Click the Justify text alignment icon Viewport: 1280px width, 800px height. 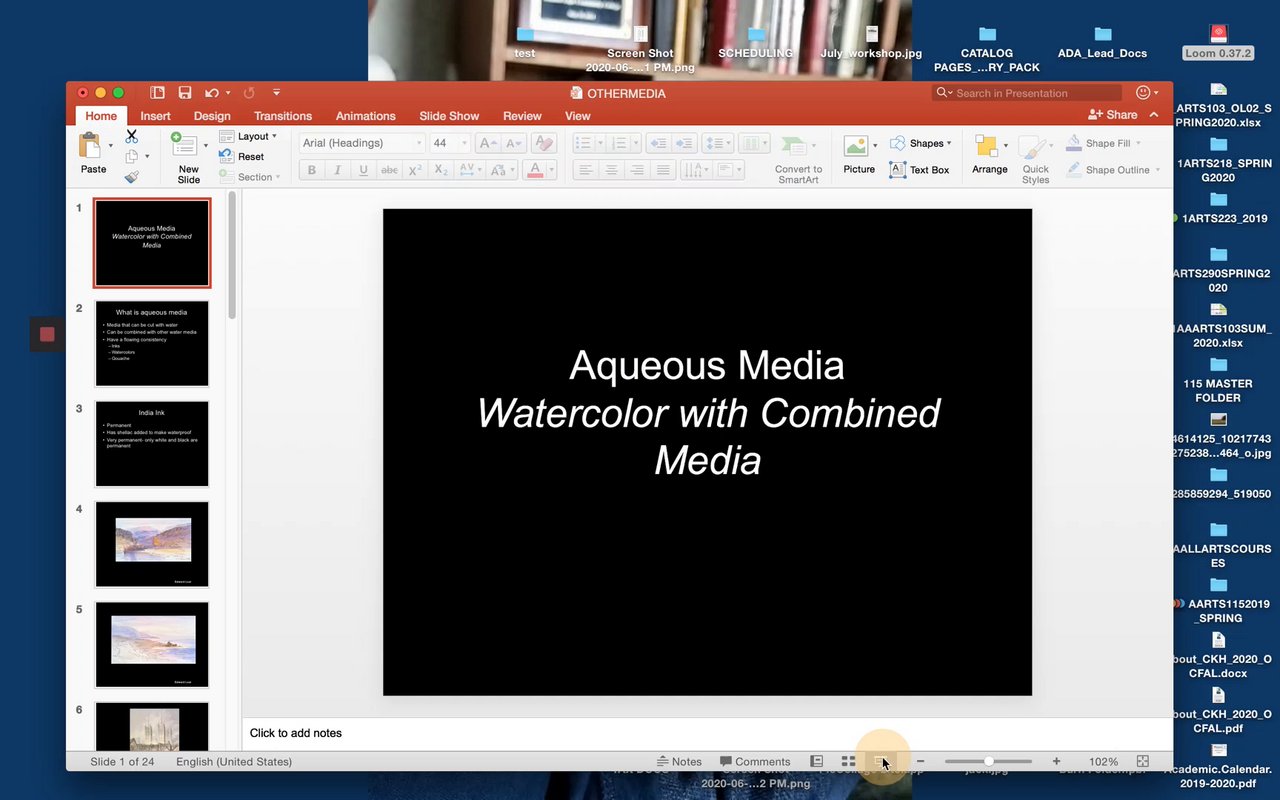(x=662, y=170)
